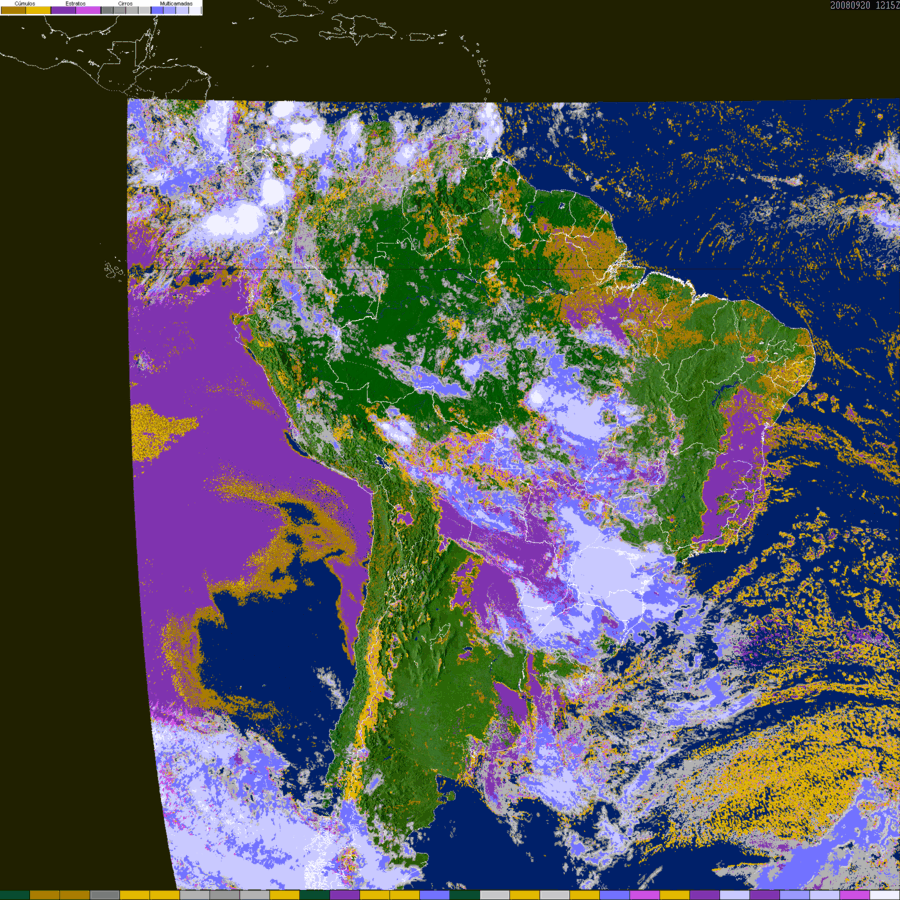900x900 pixels.
Task: Select the strongest blue Multicamadas swatch
Action: coord(157,10)
